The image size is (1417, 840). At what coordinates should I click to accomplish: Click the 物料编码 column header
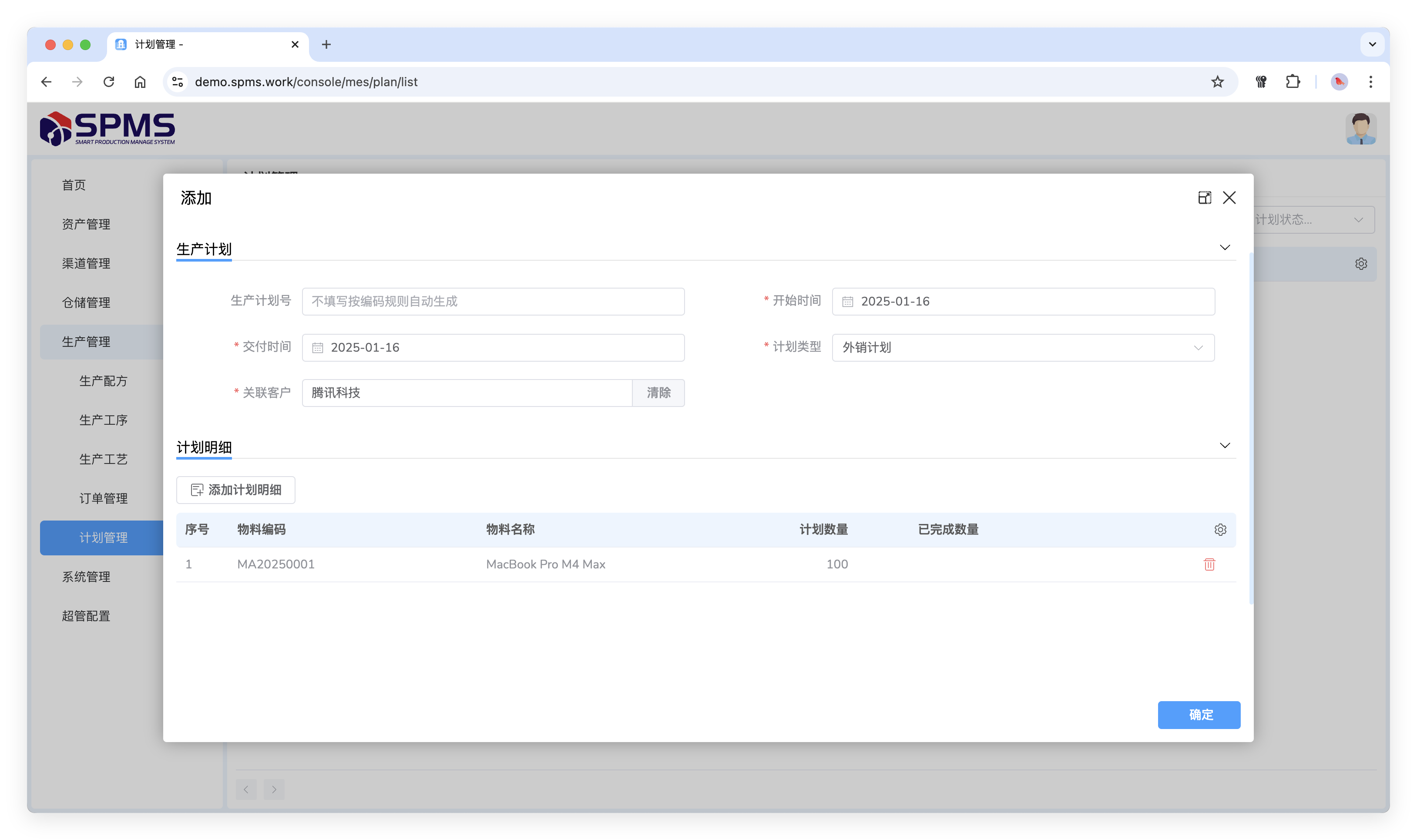click(262, 530)
